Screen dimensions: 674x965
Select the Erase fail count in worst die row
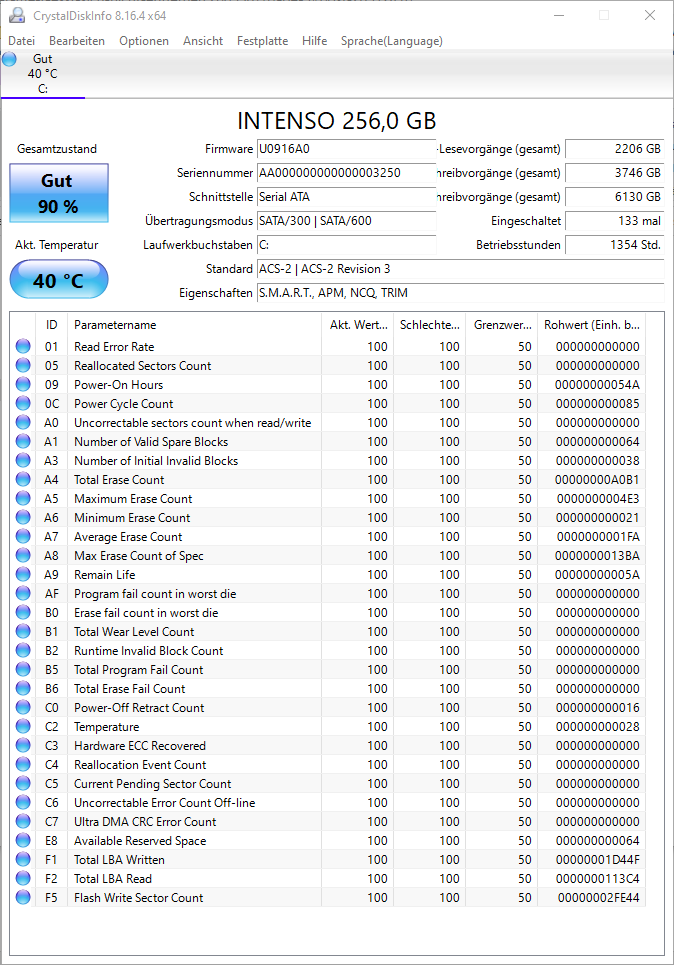[x=329, y=612]
